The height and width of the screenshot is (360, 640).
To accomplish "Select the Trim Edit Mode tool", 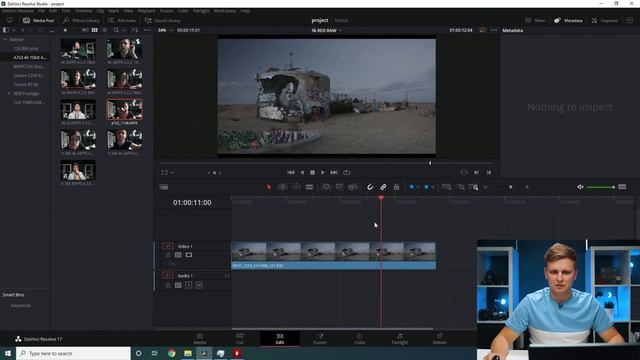I will [282, 187].
